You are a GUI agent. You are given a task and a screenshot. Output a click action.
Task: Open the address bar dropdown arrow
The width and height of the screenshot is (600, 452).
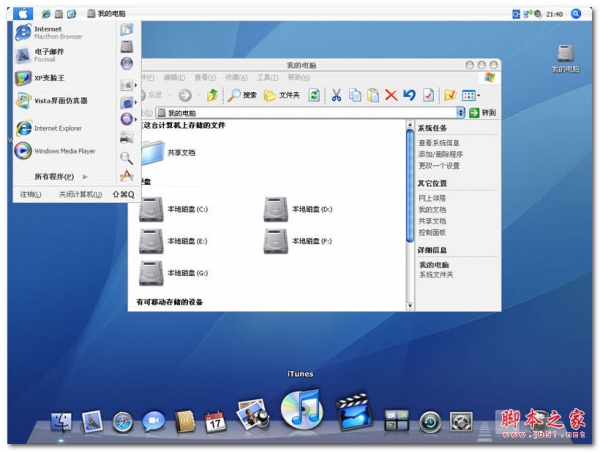click(x=460, y=113)
